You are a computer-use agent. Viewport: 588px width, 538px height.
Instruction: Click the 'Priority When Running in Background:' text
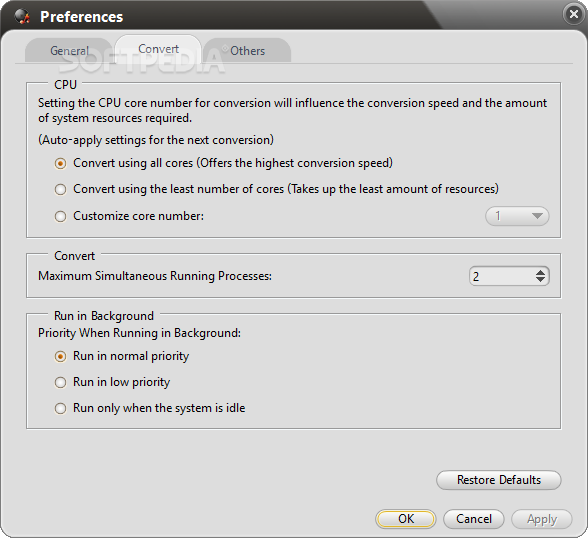pos(139,333)
